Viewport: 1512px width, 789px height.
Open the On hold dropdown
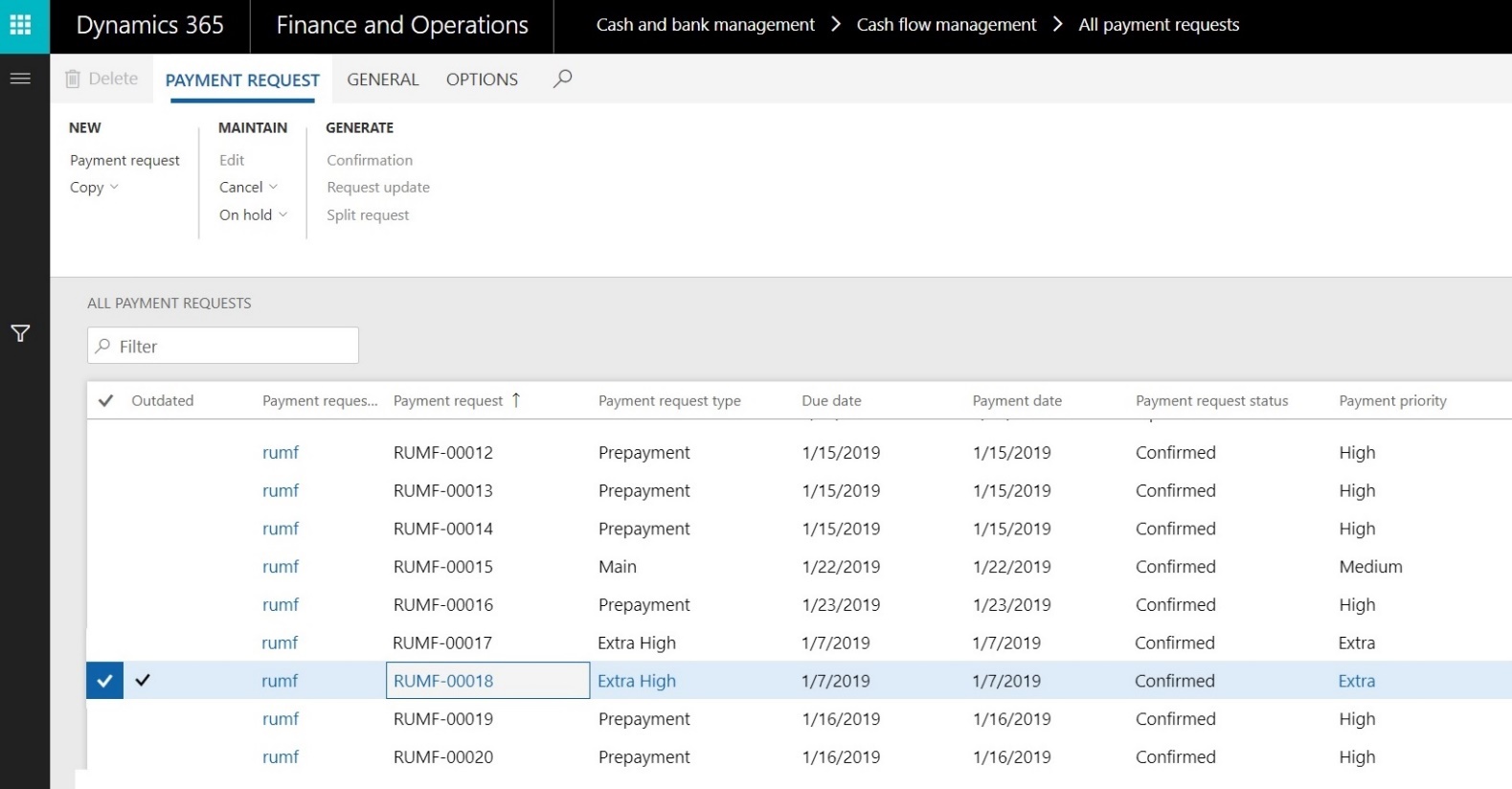click(x=253, y=215)
